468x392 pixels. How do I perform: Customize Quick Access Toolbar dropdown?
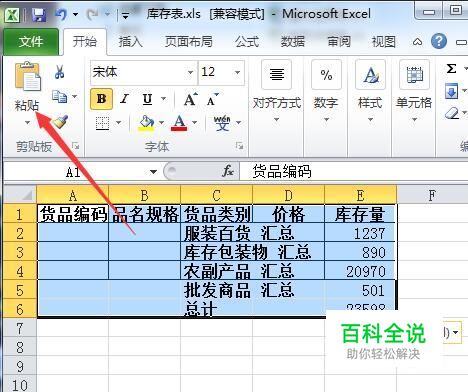[x=125, y=15]
